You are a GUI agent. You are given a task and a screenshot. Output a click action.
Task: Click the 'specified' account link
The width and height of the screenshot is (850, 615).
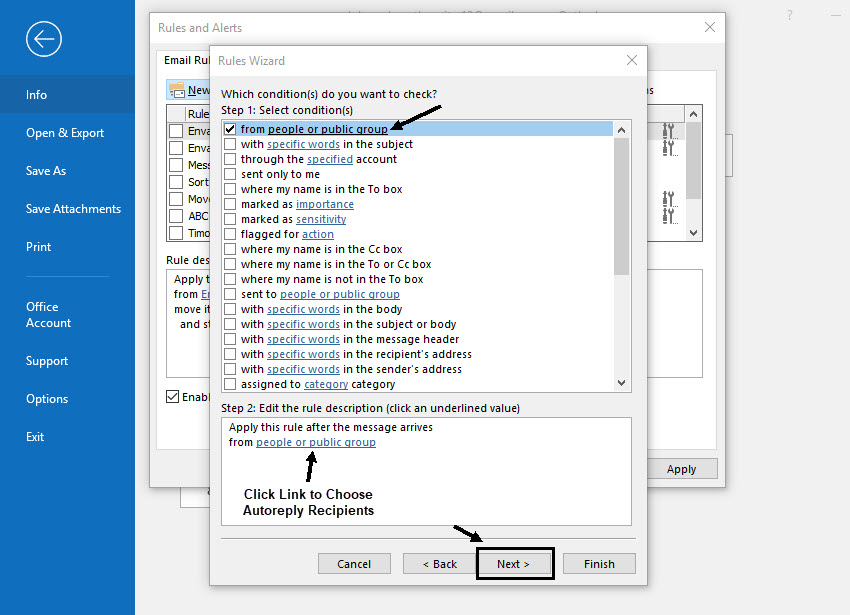[330, 159]
